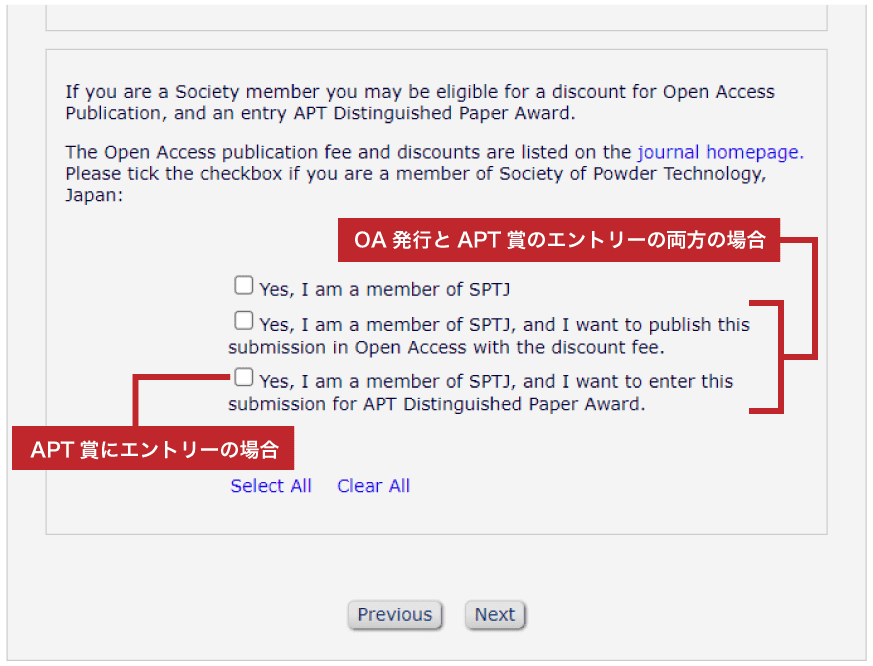Open the journal homepage link
Viewport: 873px width, 666px height.
tap(720, 152)
